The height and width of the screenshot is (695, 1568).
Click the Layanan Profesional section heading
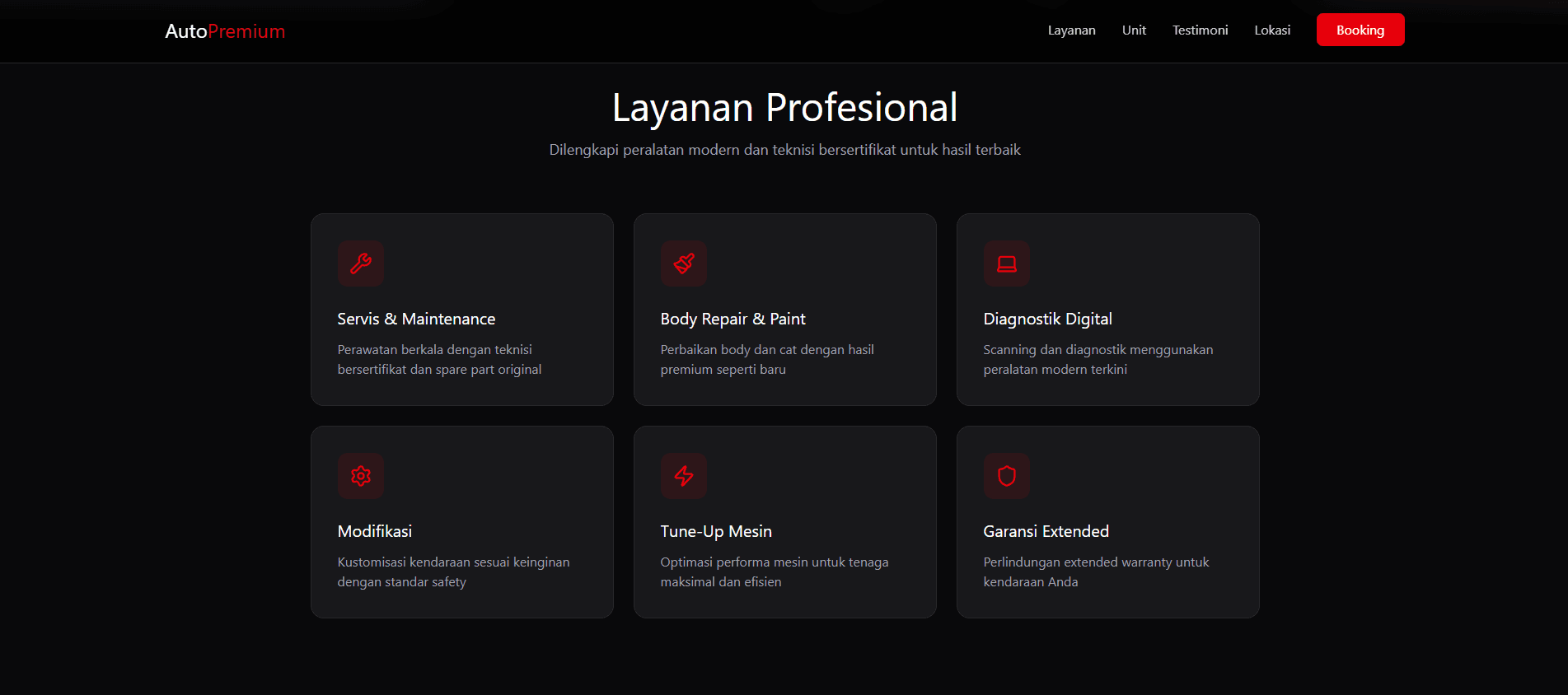click(x=784, y=108)
